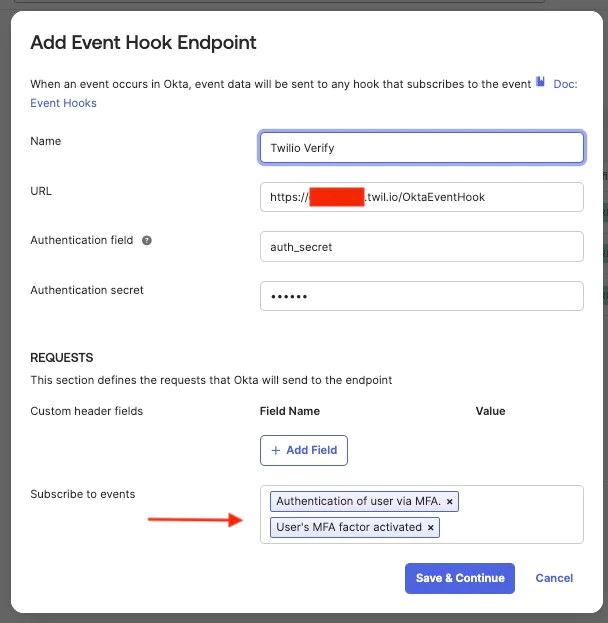Remove the 'User's MFA factor activated' event tag
The image size is (608, 623).
click(x=431, y=527)
